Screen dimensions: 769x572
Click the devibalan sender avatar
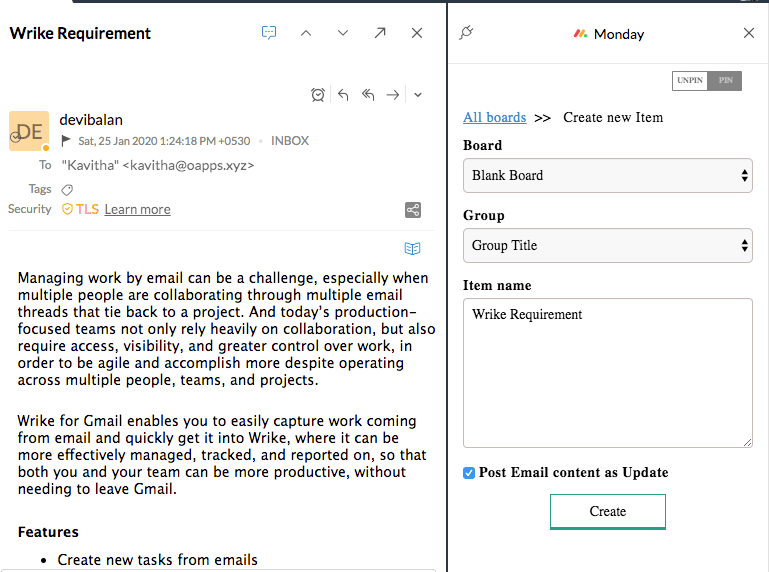[29, 131]
